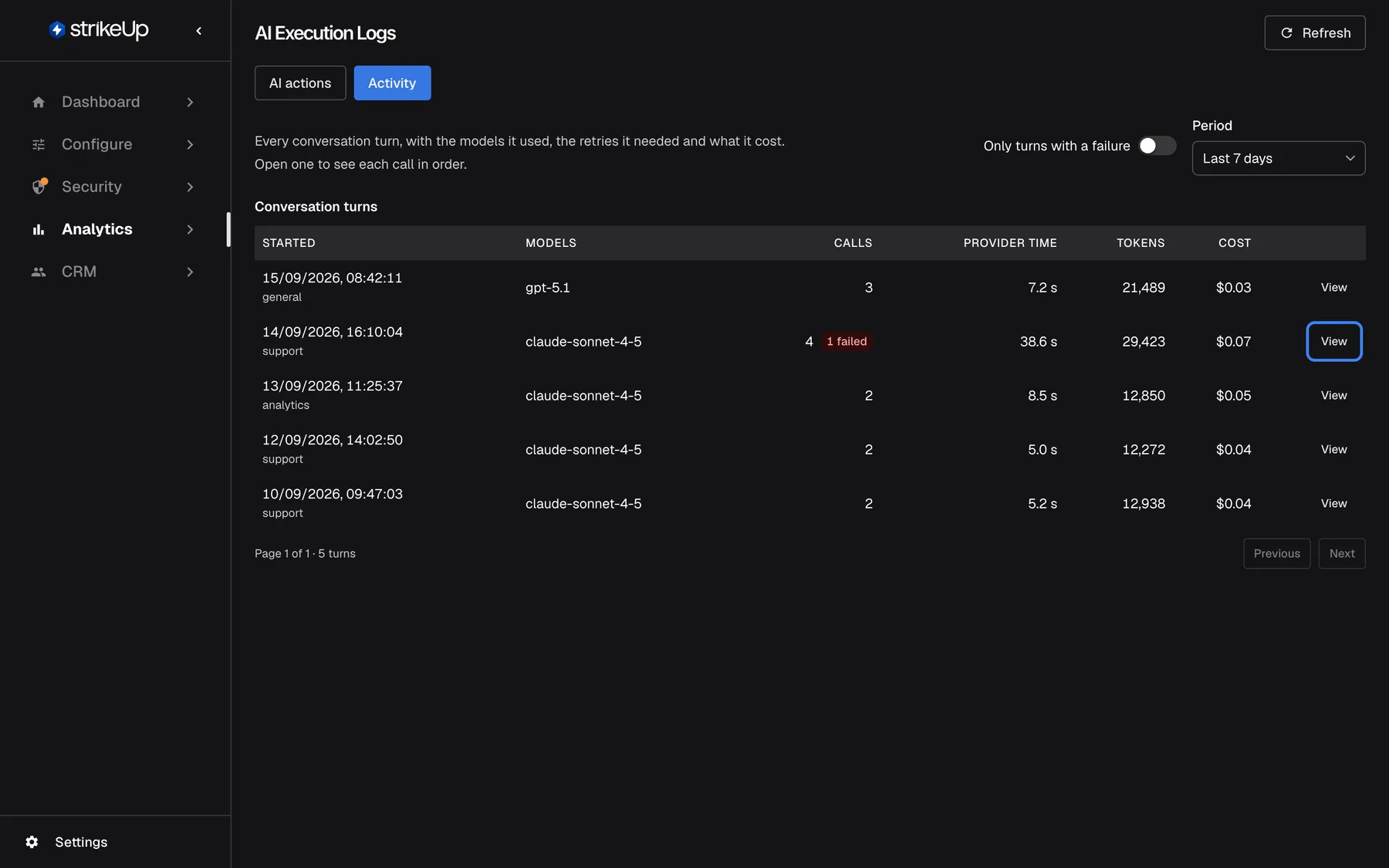Select the Activity tab

[x=392, y=83]
